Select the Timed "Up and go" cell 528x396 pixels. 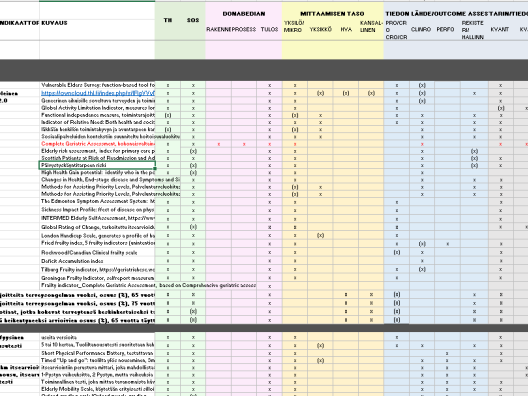97,360
